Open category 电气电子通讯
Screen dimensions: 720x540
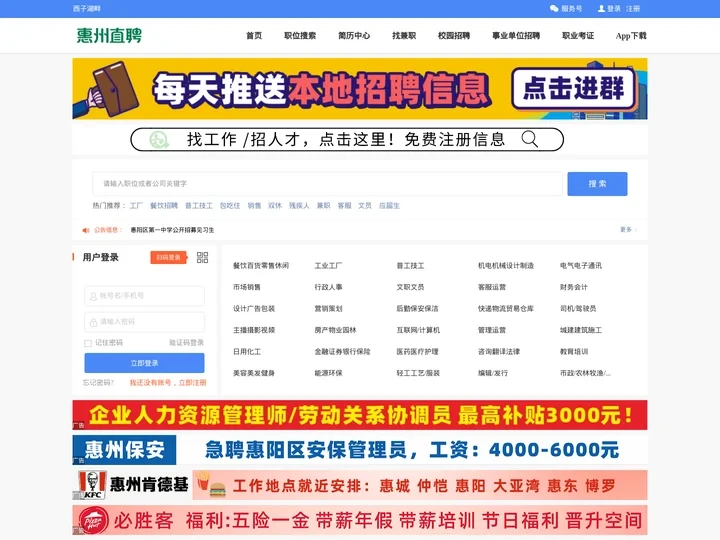point(581,265)
